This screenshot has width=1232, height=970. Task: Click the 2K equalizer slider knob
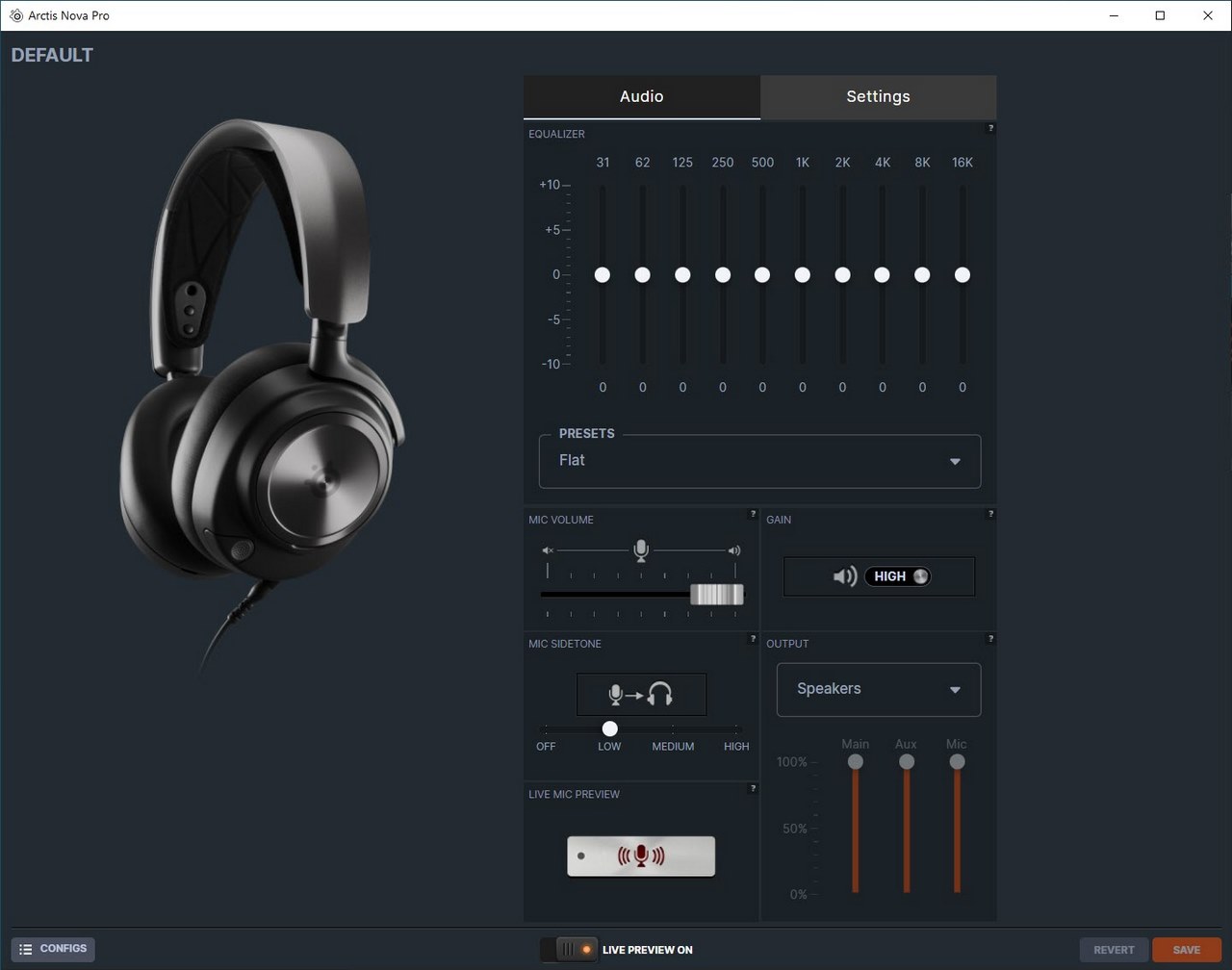(842, 275)
